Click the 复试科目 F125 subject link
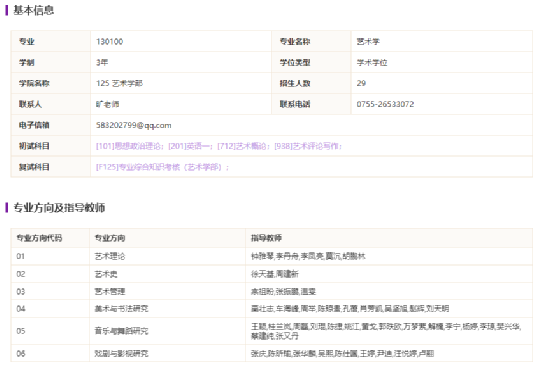This screenshot has width=539, height=371. coord(162,167)
